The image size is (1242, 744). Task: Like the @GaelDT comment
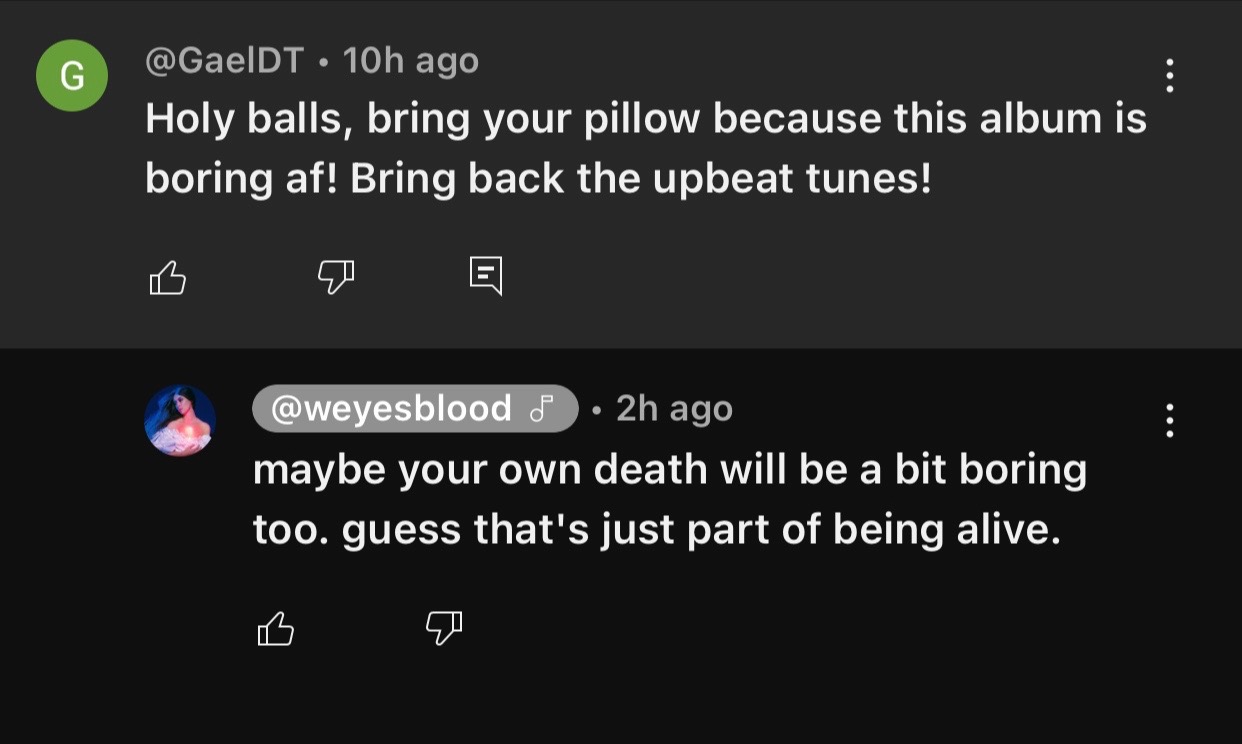pos(167,278)
